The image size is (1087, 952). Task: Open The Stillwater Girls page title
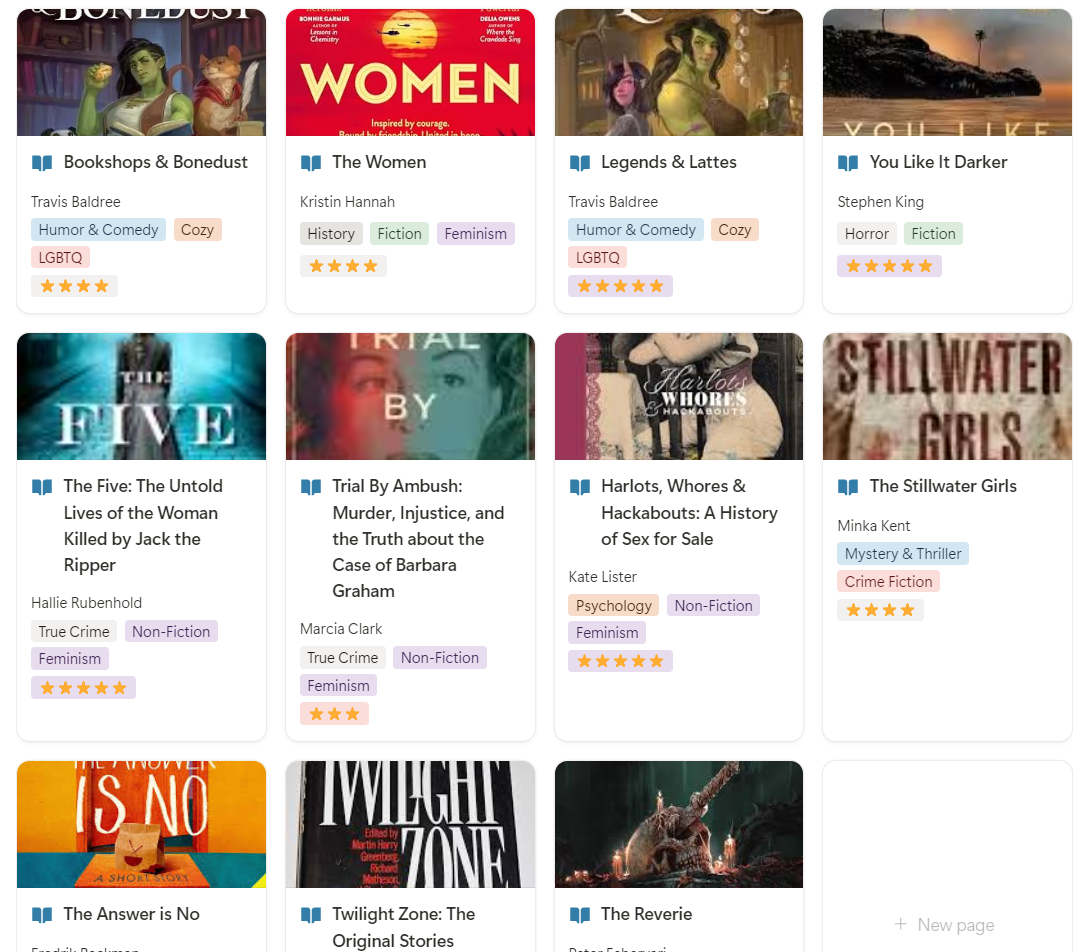[x=943, y=486]
